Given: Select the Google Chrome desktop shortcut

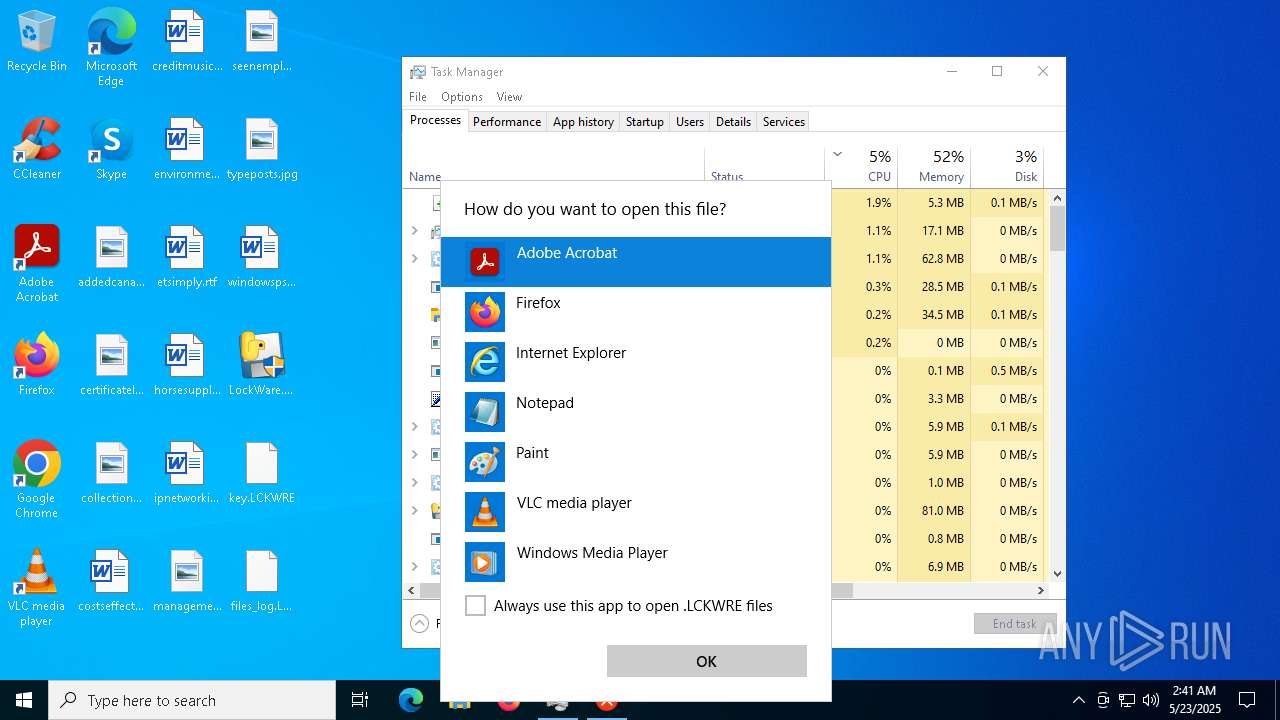Looking at the screenshot, I should [x=37, y=480].
